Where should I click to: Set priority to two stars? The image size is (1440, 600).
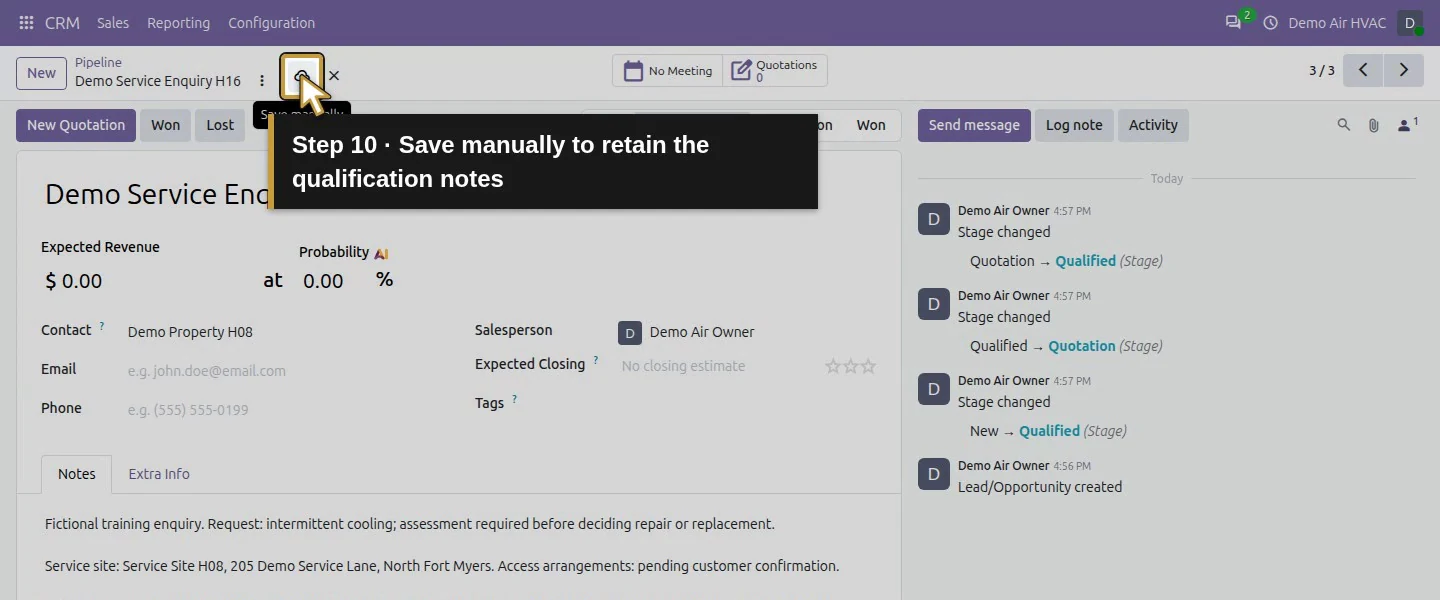(851, 366)
